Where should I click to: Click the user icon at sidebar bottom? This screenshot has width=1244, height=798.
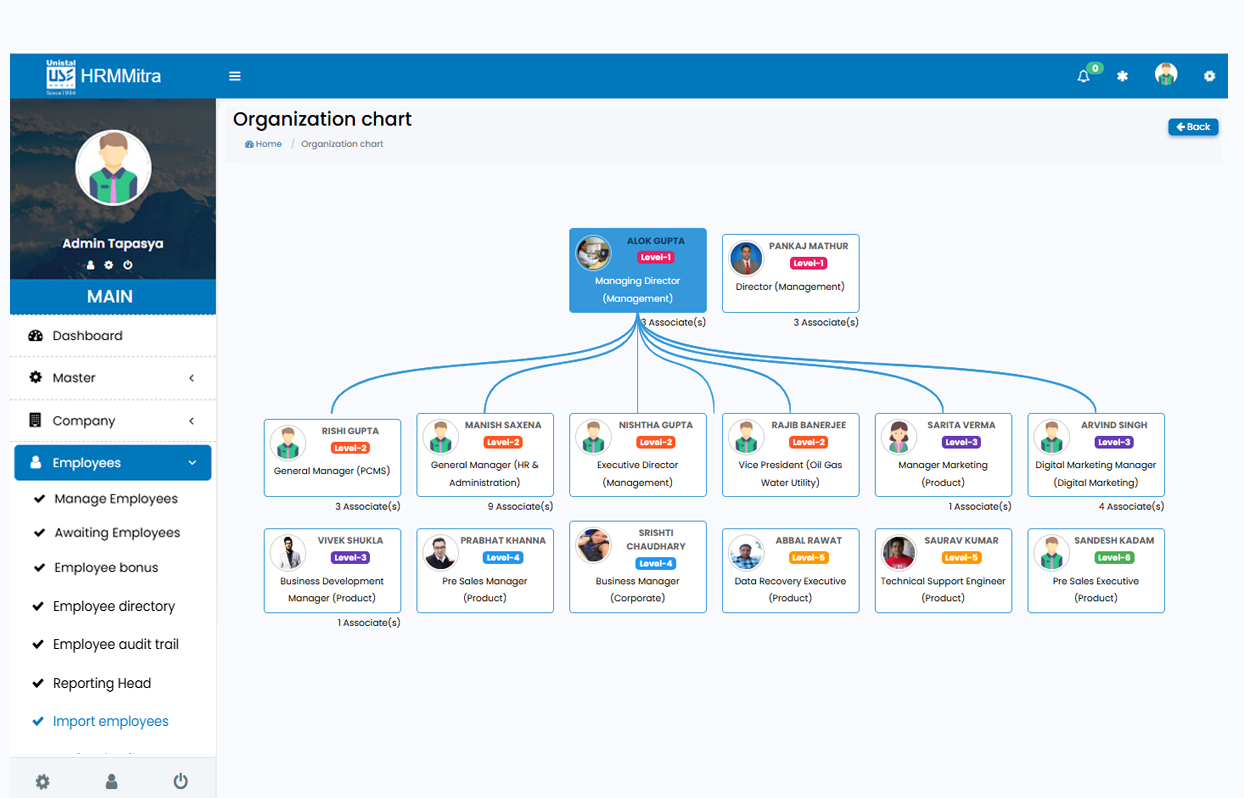pos(111,781)
